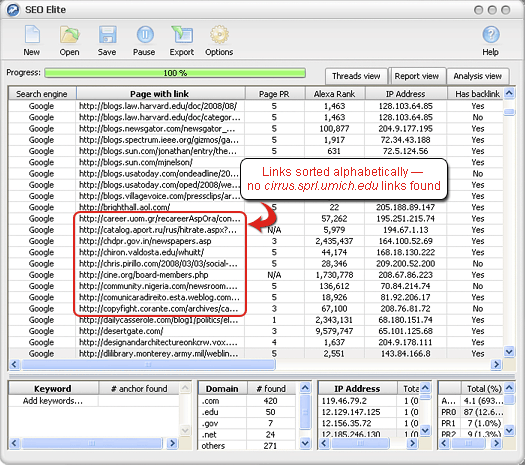The height and width of the screenshot is (465, 525).
Task: Select the dlilibrary.monterey.army.mil link row
Action: point(256,354)
